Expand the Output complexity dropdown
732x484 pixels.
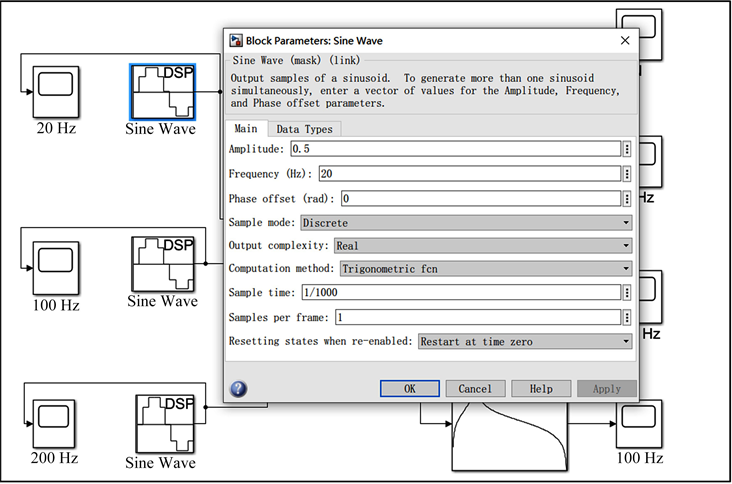click(x=482, y=245)
